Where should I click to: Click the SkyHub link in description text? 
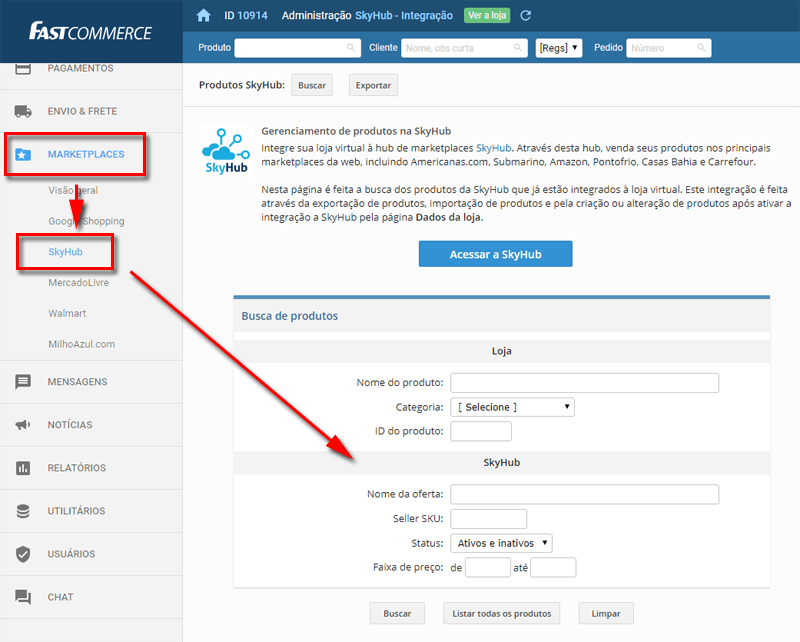pos(493,148)
